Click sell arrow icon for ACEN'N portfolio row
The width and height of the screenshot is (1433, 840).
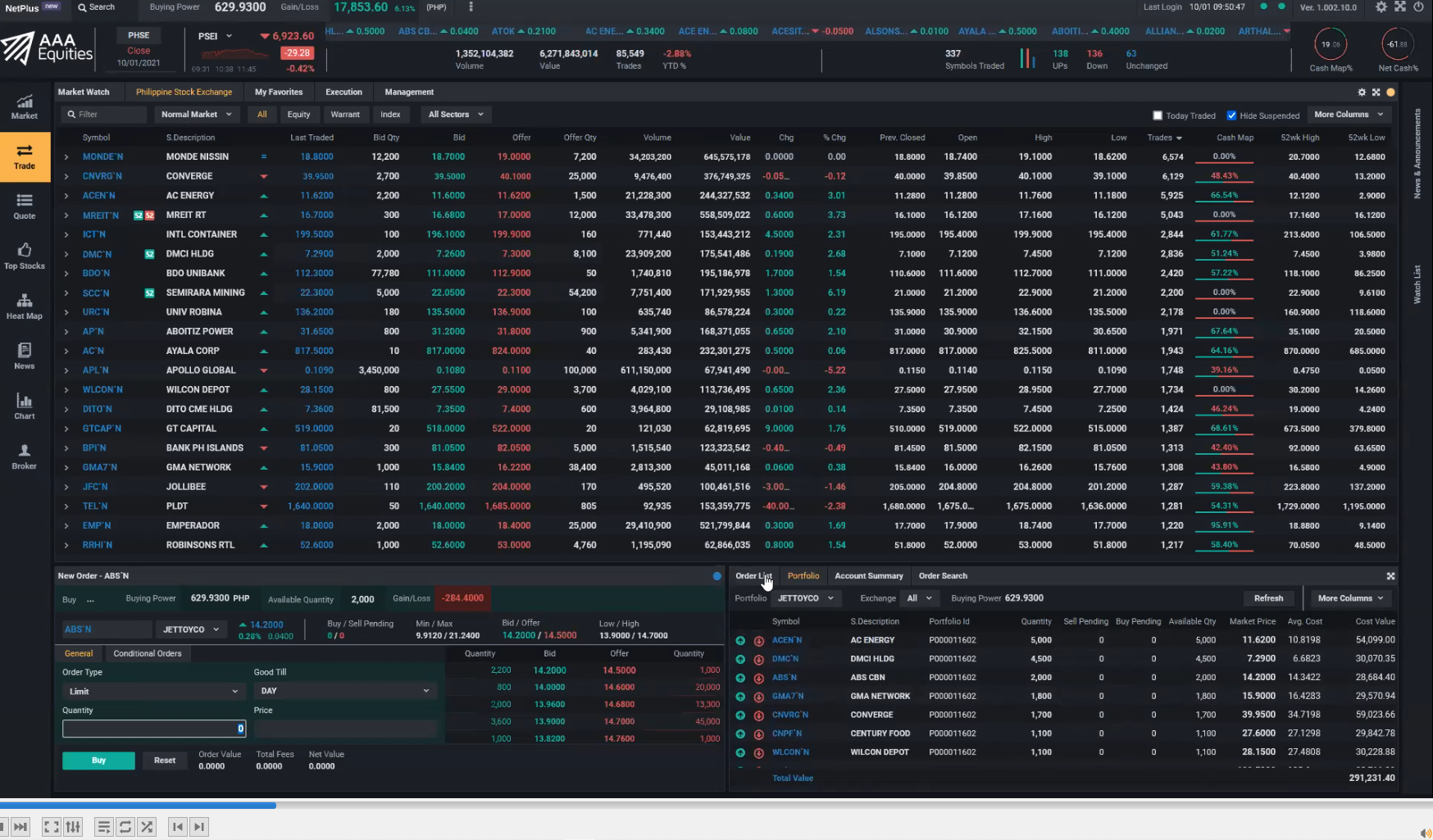759,641
